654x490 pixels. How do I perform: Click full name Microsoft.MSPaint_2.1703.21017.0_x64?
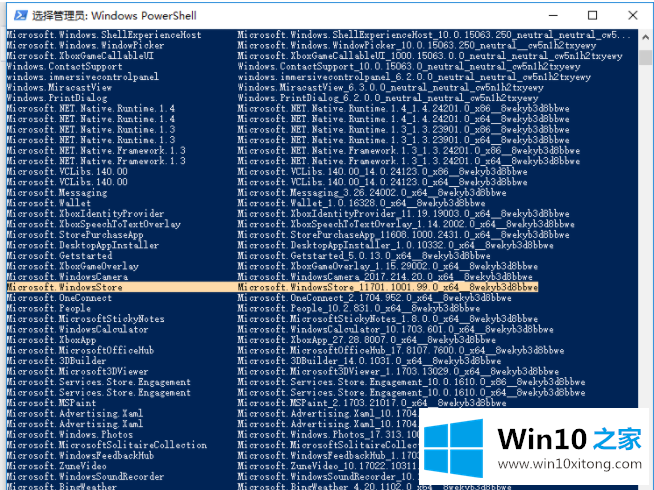click(372, 403)
